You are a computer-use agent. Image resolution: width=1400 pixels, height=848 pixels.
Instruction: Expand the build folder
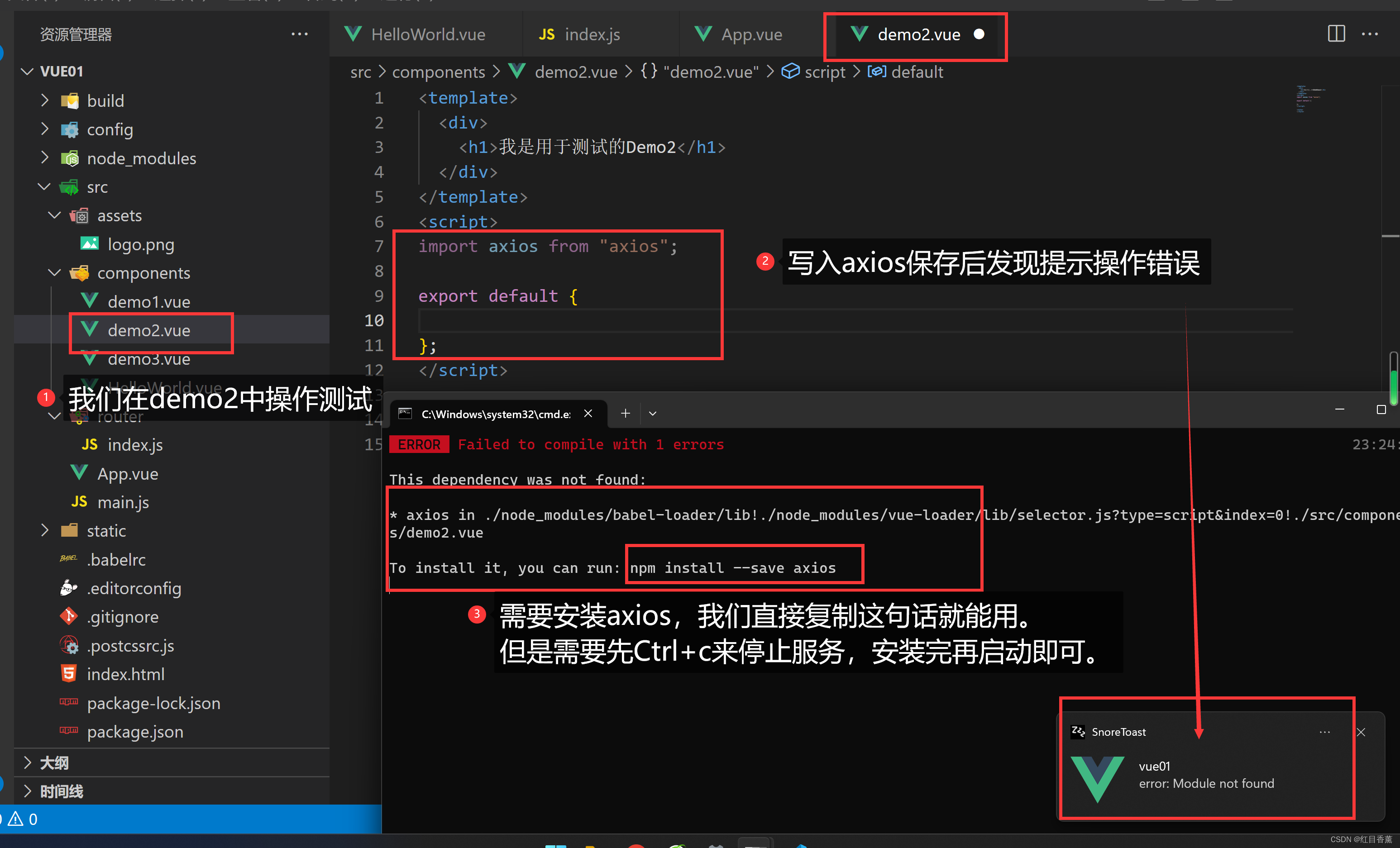coord(105,100)
